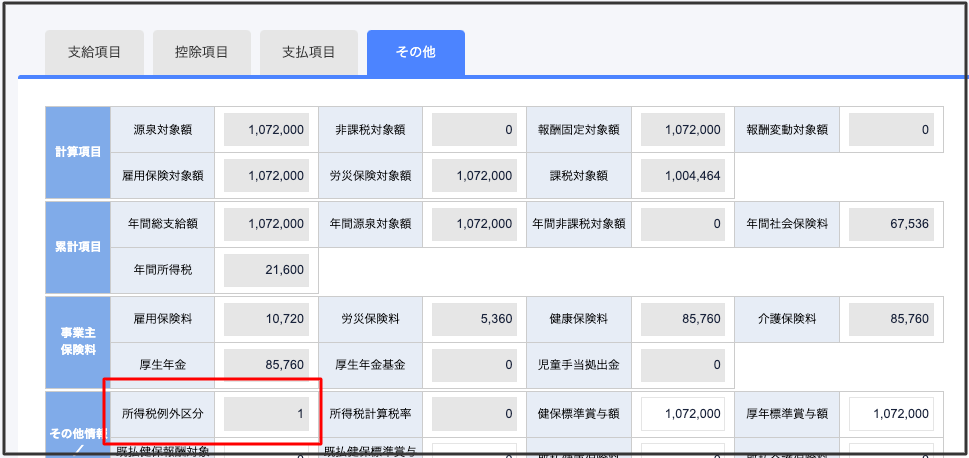Image resolution: width=969 pixels, height=458 pixels.
Task: Click the 報酬固定対象額 amount field
Action: point(682,130)
